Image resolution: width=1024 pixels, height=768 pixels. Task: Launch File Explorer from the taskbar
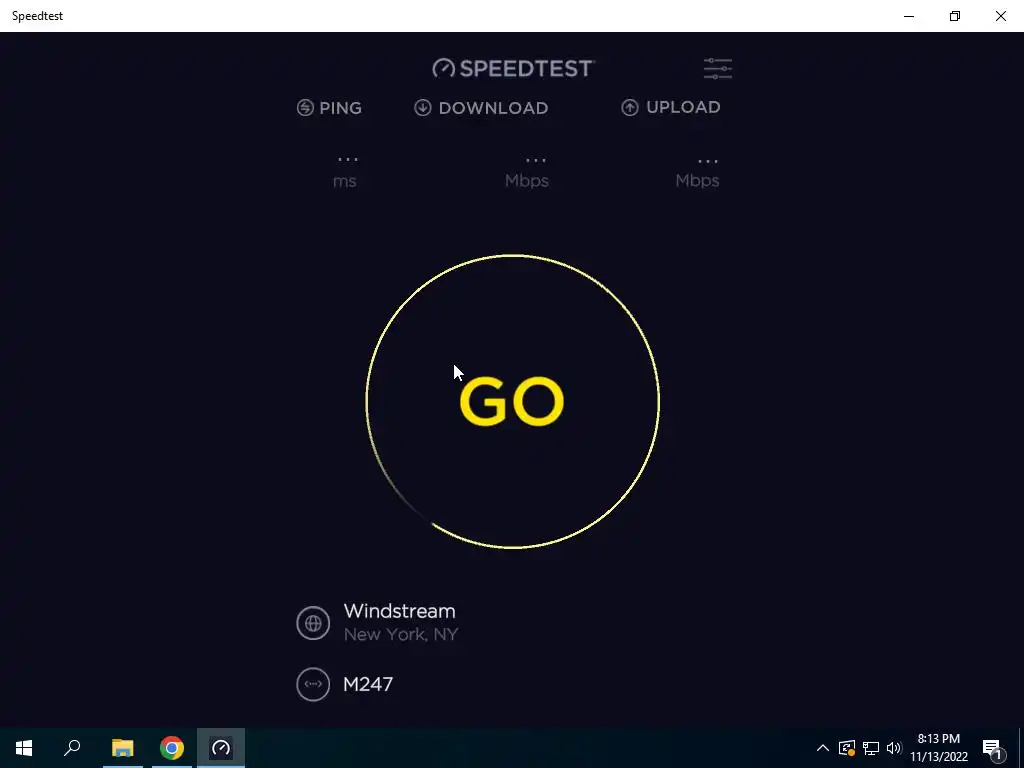tap(122, 748)
